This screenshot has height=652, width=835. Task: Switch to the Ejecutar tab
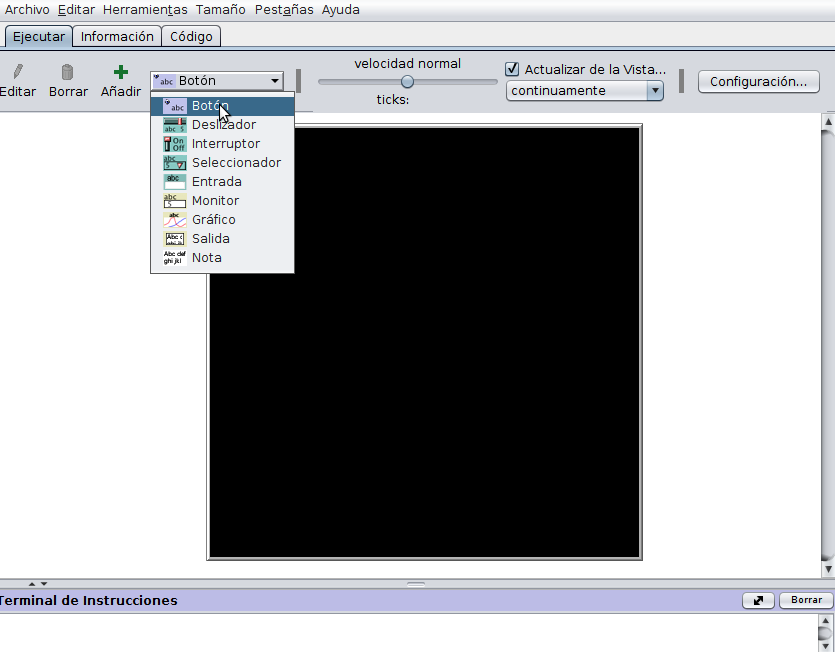pos(39,37)
